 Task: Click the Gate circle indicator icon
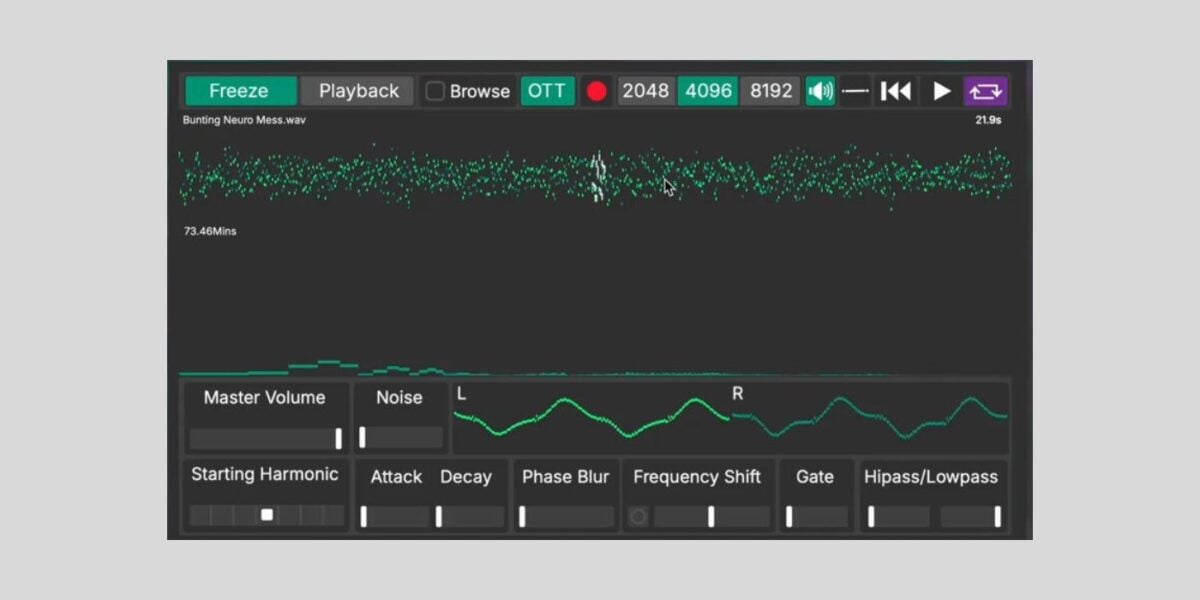click(x=640, y=513)
